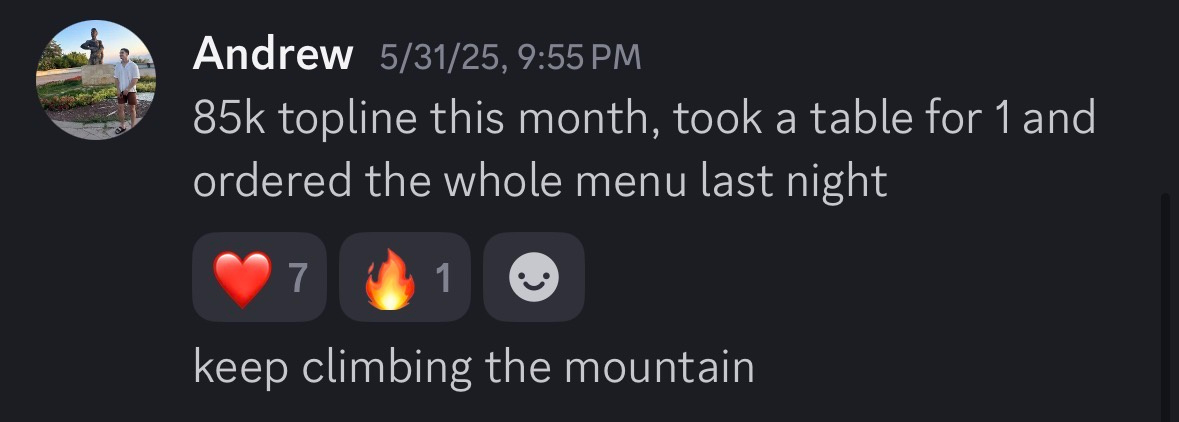Screen dimensions: 1179x422
Task: Click the "ordered the whole menu last night" line
Action: point(540,181)
